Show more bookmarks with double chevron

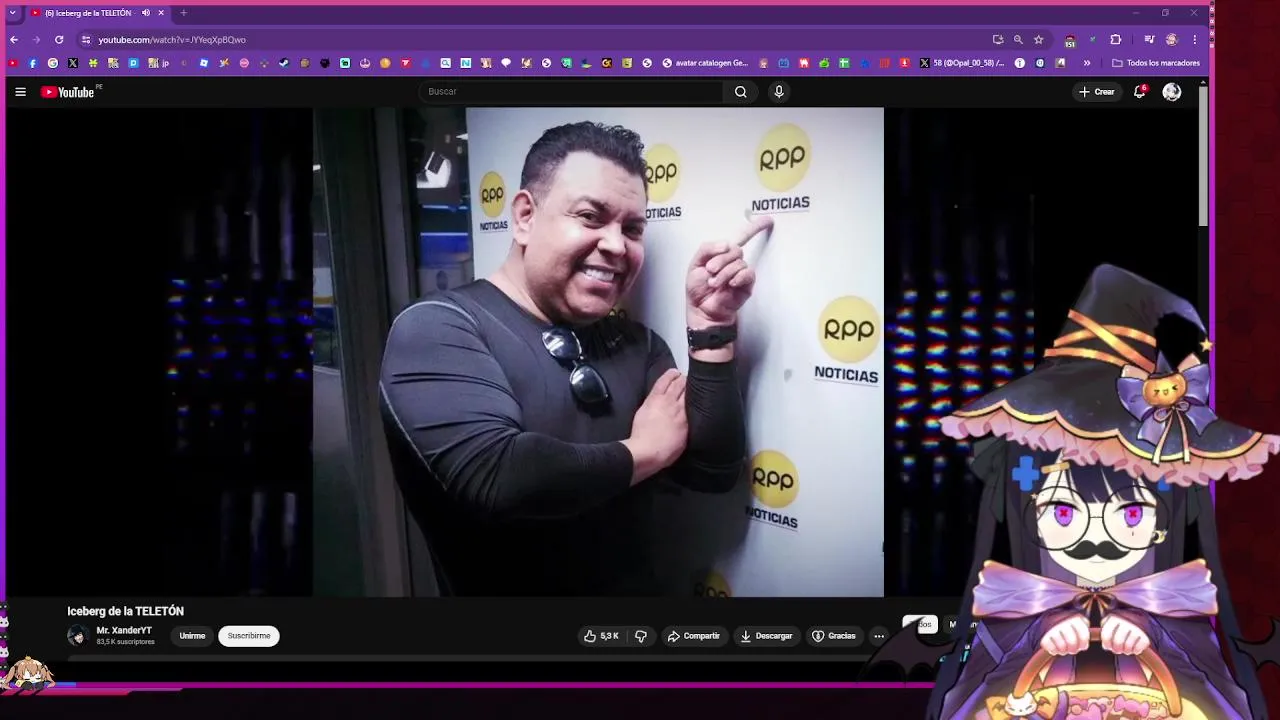click(x=1087, y=63)
